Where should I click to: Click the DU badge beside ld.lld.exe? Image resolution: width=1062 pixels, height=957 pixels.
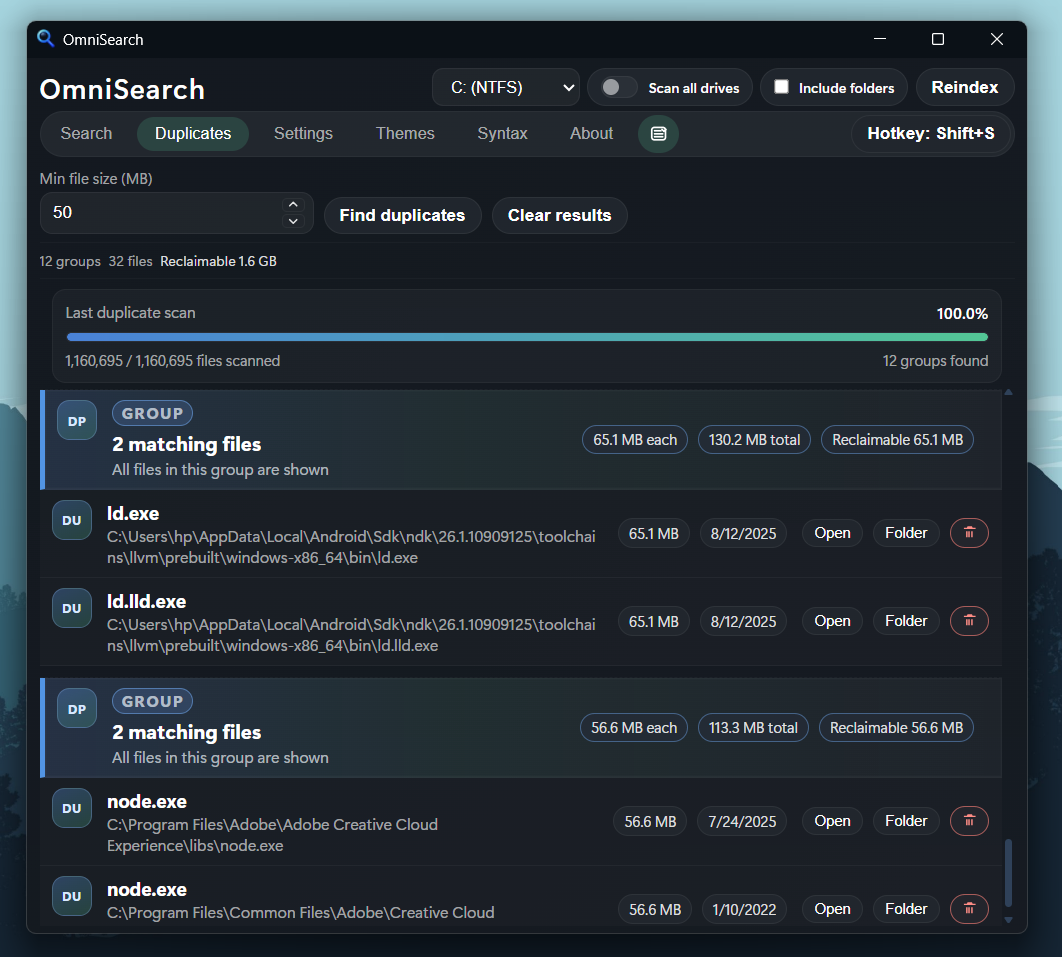72,608
